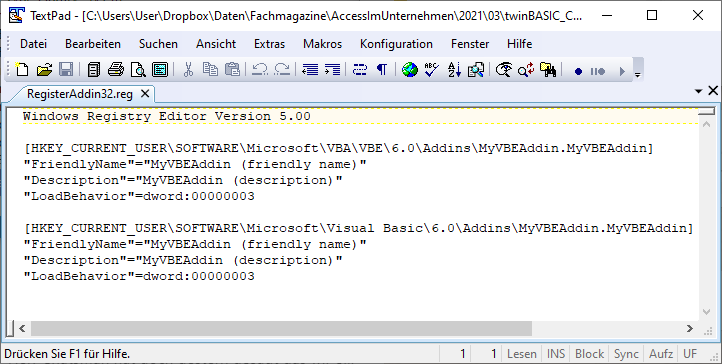Click the window split handle above scrollbar
The image size is (722, 364).
[x=707, y=111]
